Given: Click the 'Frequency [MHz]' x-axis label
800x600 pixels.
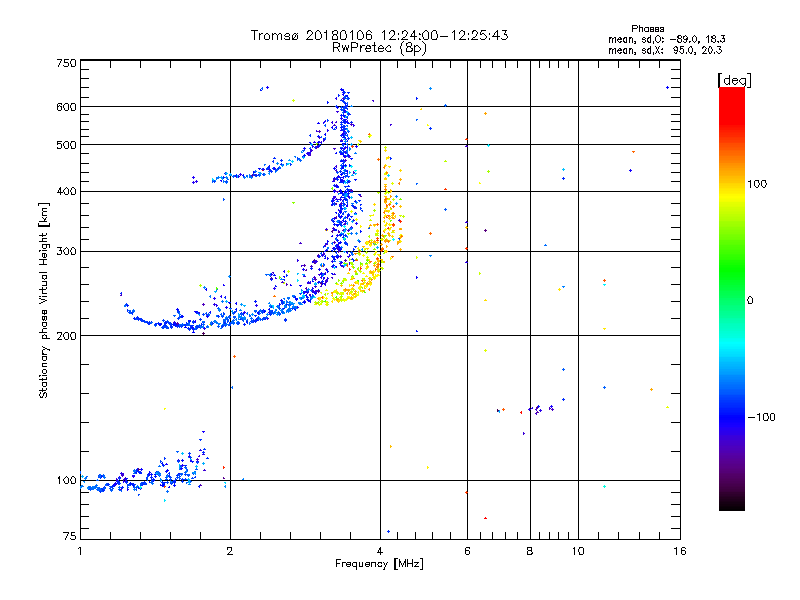Looking at the screenshot, I should click(379, 564).
